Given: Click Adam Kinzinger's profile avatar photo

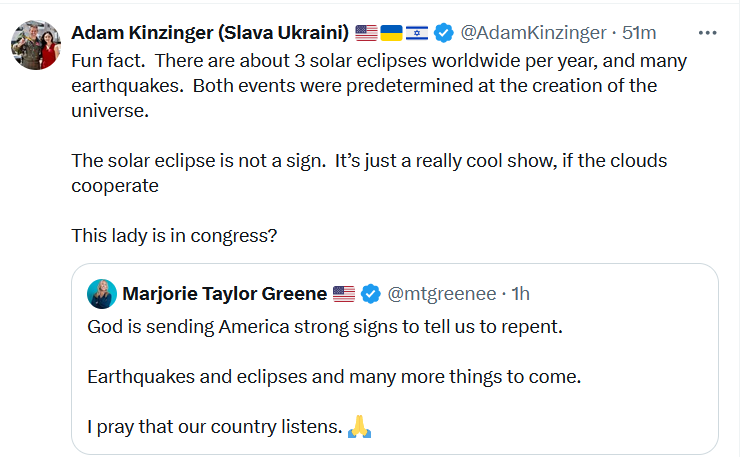Looking at the screenshot, I should (34, 44).
